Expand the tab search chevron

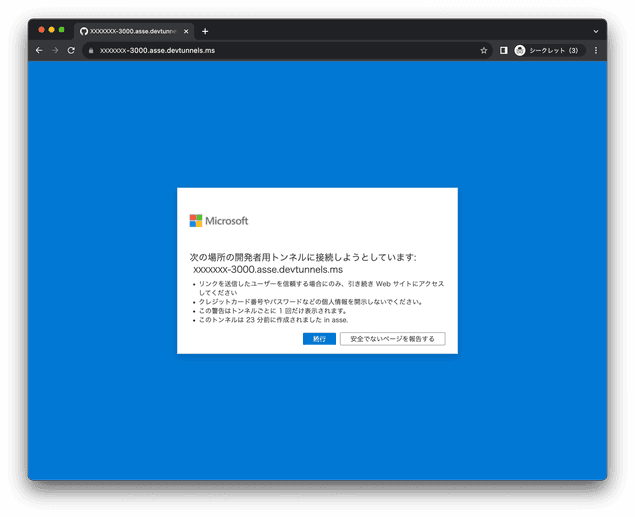pos(596,31)
